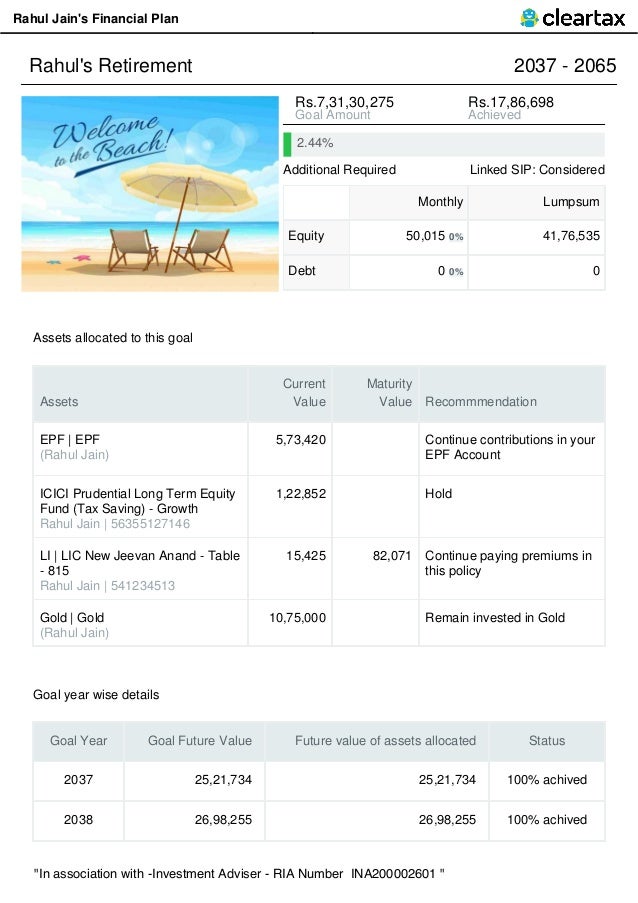638x903 pixels.
Task: Click the Status column header
Action: (x=547, y=741)
